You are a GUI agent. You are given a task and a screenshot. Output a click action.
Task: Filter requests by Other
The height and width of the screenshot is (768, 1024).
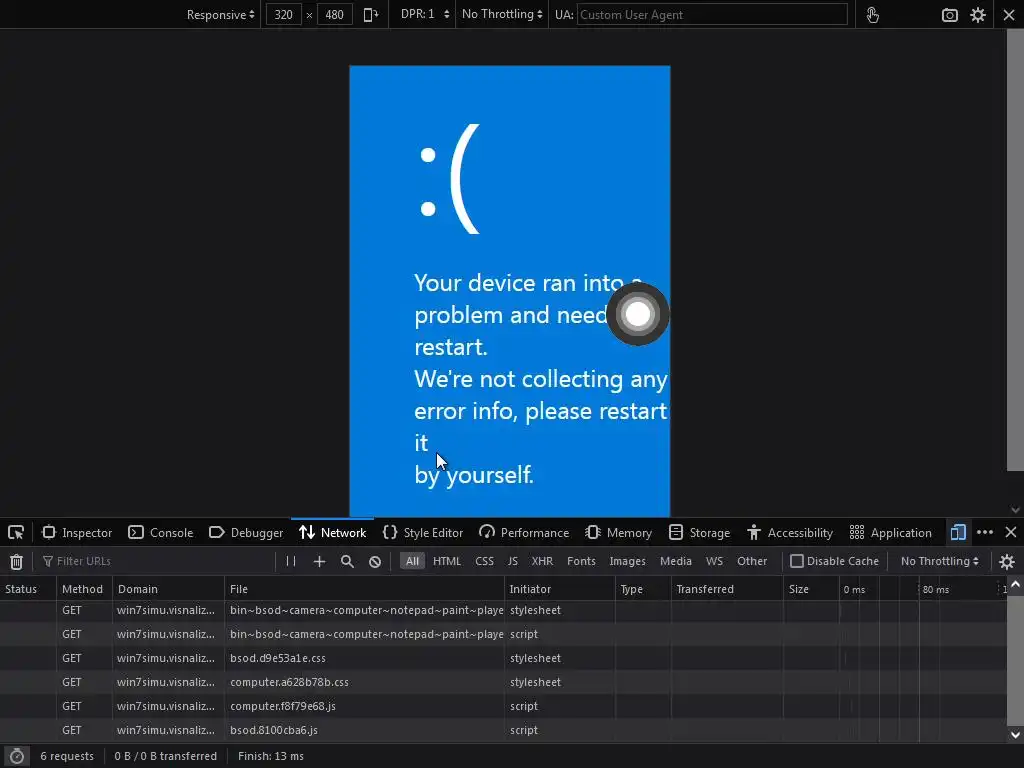tap(752, 561)
